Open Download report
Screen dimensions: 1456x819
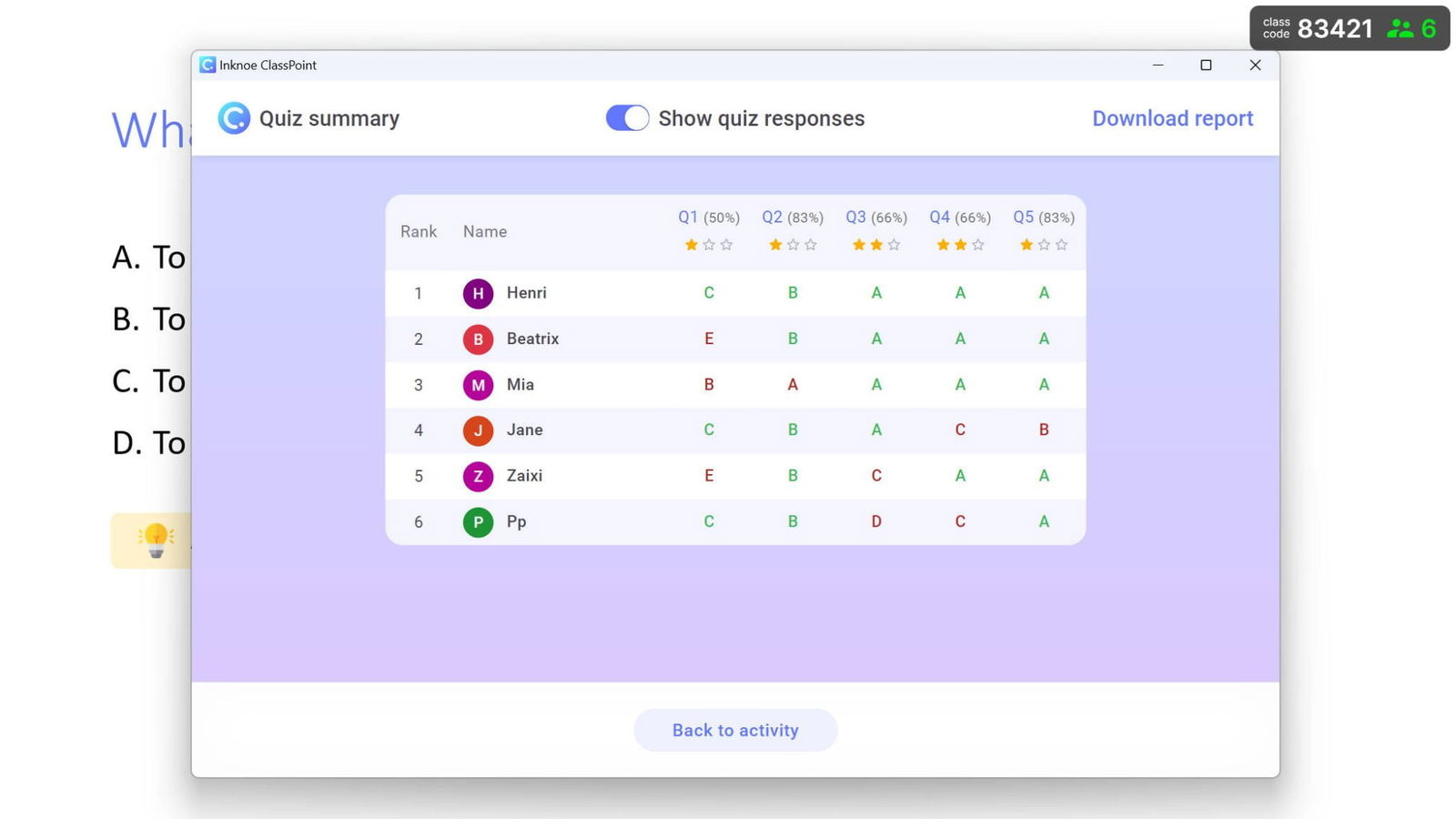(1172, 117)
